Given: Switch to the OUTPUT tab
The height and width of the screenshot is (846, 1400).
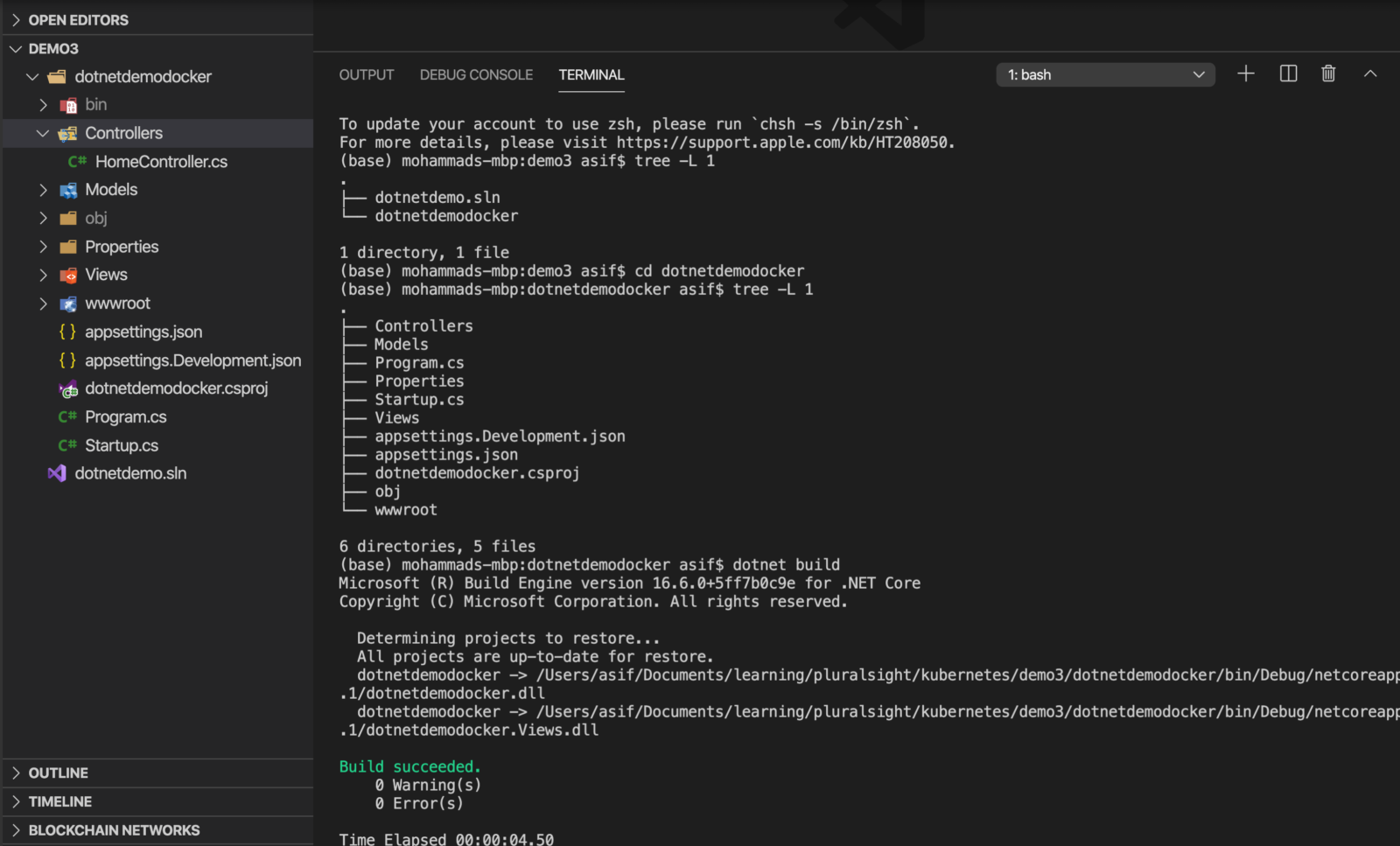Looking at the screenshot, I should point(366,75).
